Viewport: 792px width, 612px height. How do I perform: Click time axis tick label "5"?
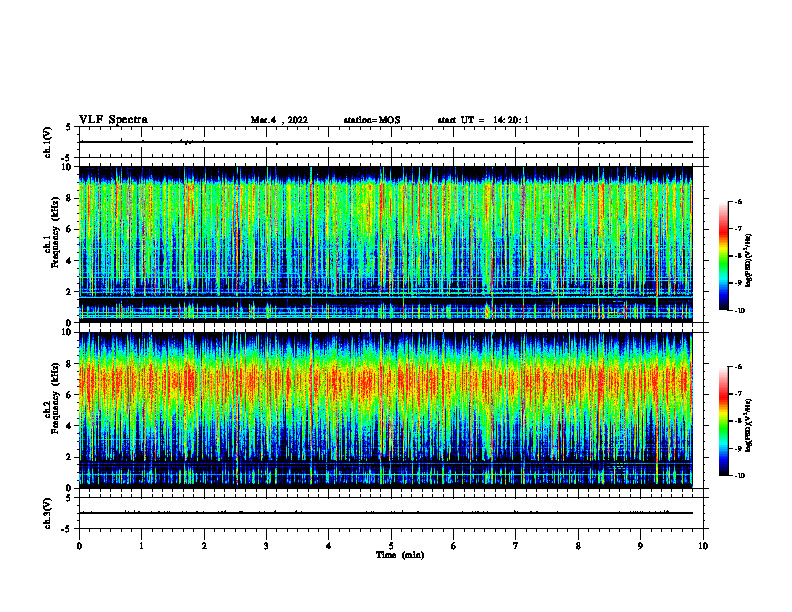coord(391,546)
